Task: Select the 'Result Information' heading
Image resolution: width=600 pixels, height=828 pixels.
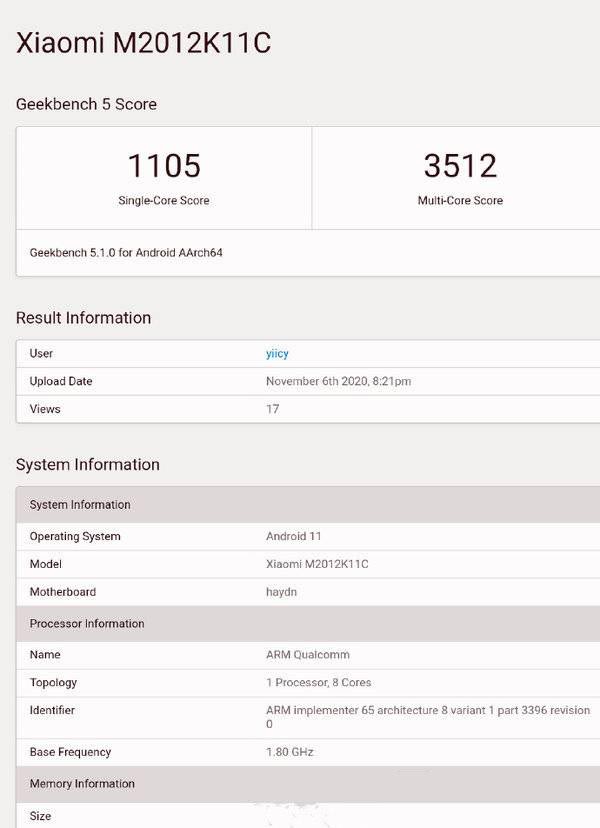Action: [x=83, y=318]
